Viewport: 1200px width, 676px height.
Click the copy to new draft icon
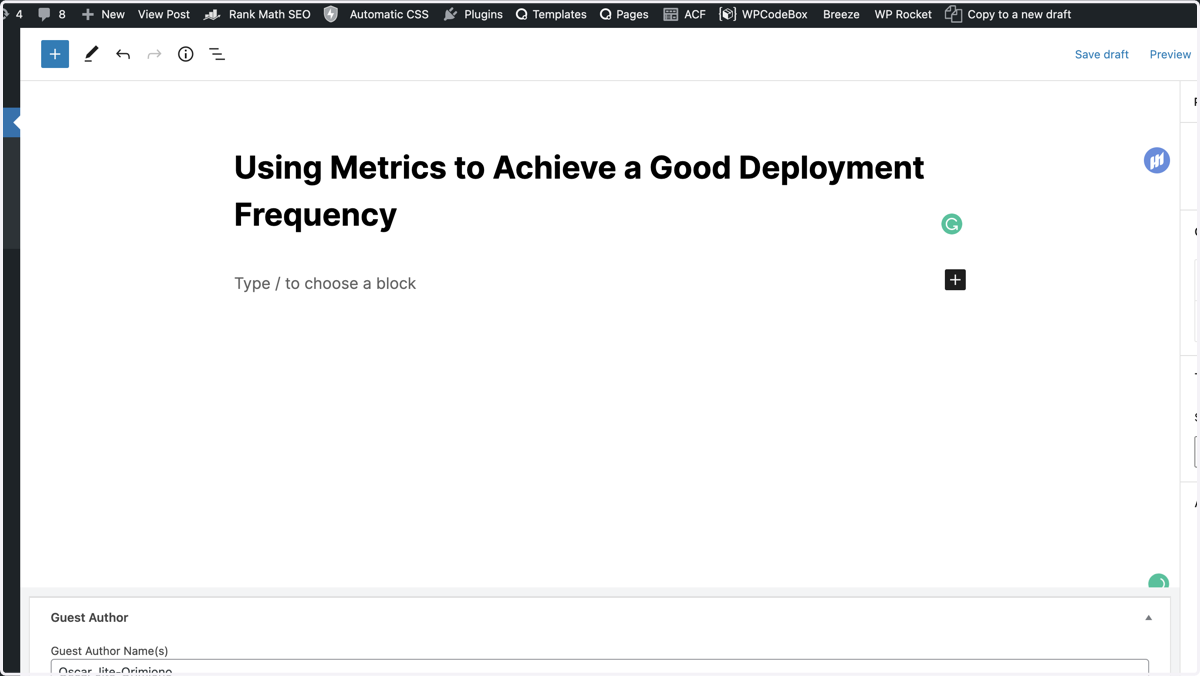[x=954, y=14]
